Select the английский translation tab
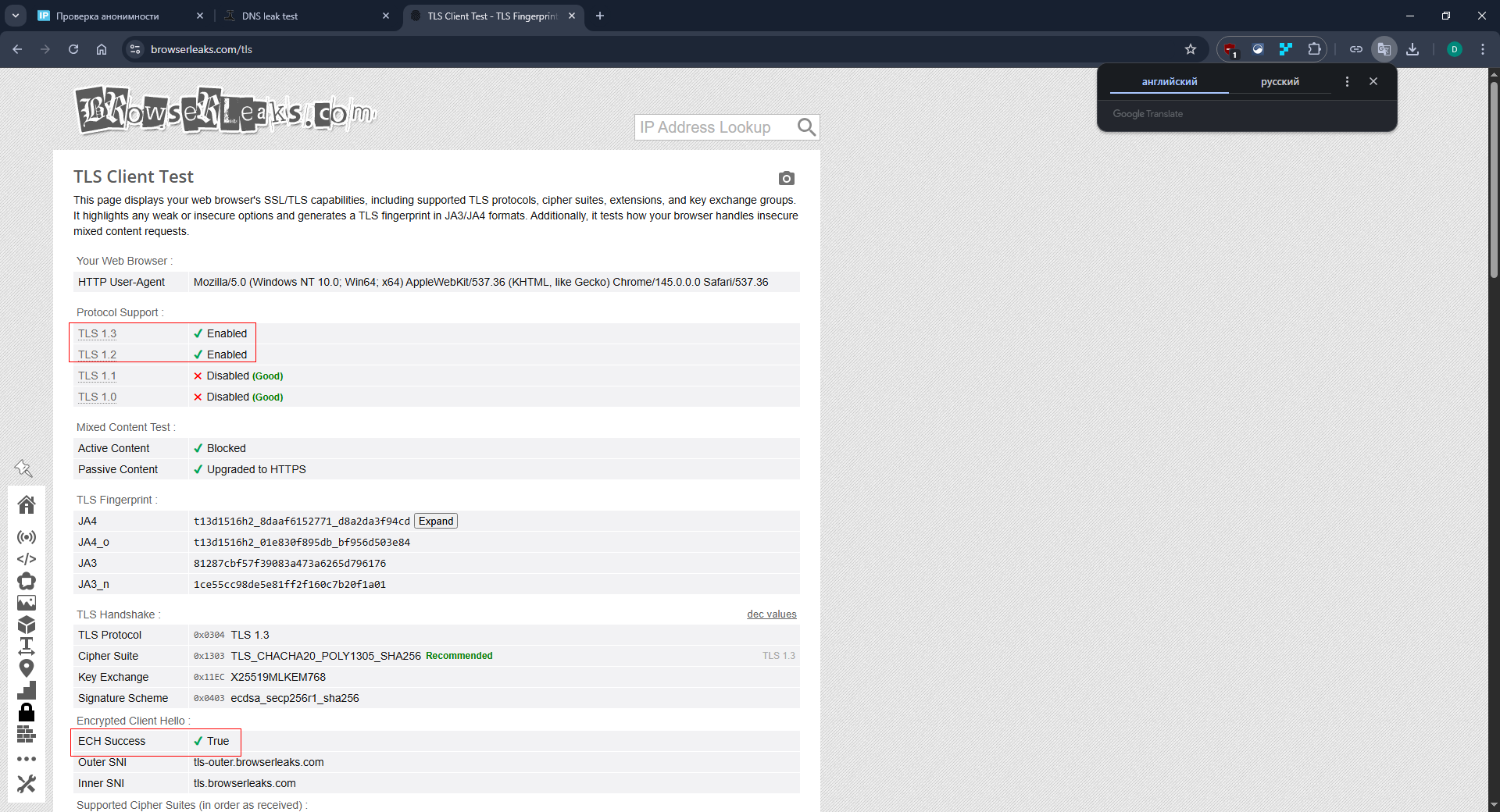This screenshot has height=812, width=1500. (x=1169, y=82)
